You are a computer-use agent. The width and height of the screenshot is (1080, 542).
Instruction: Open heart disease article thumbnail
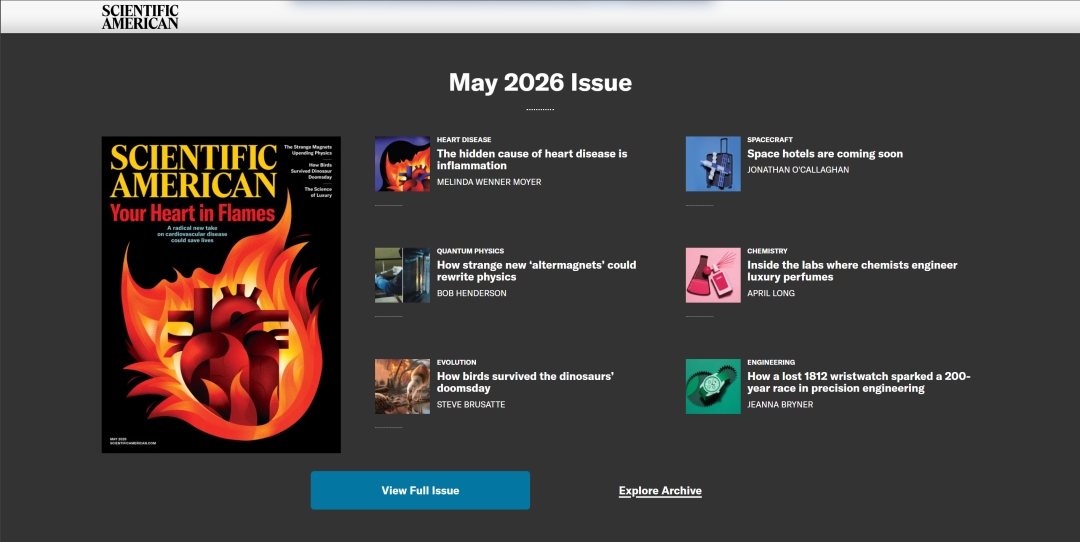[402, 164]
